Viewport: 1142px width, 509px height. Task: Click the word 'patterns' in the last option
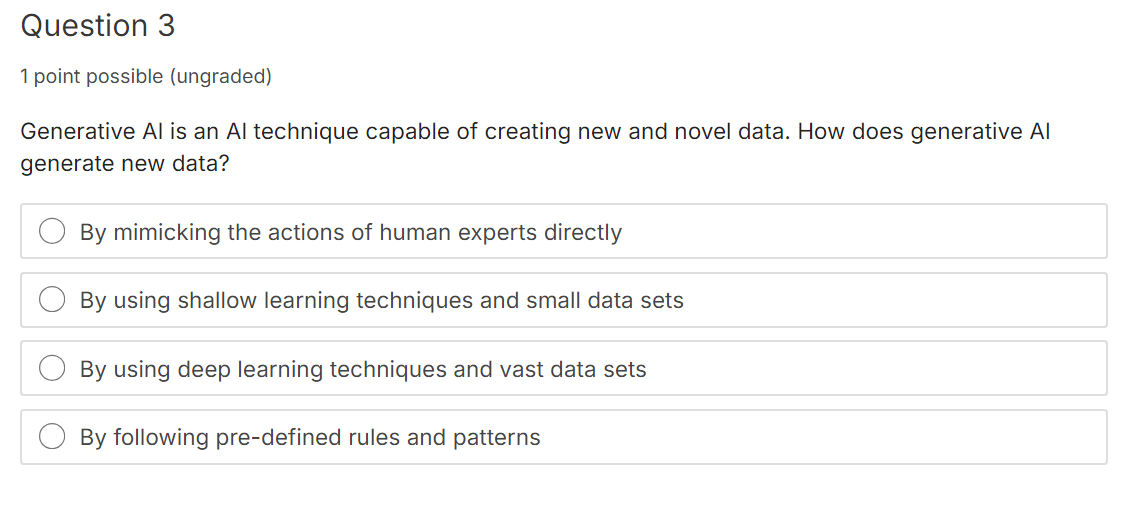(497, 438)
